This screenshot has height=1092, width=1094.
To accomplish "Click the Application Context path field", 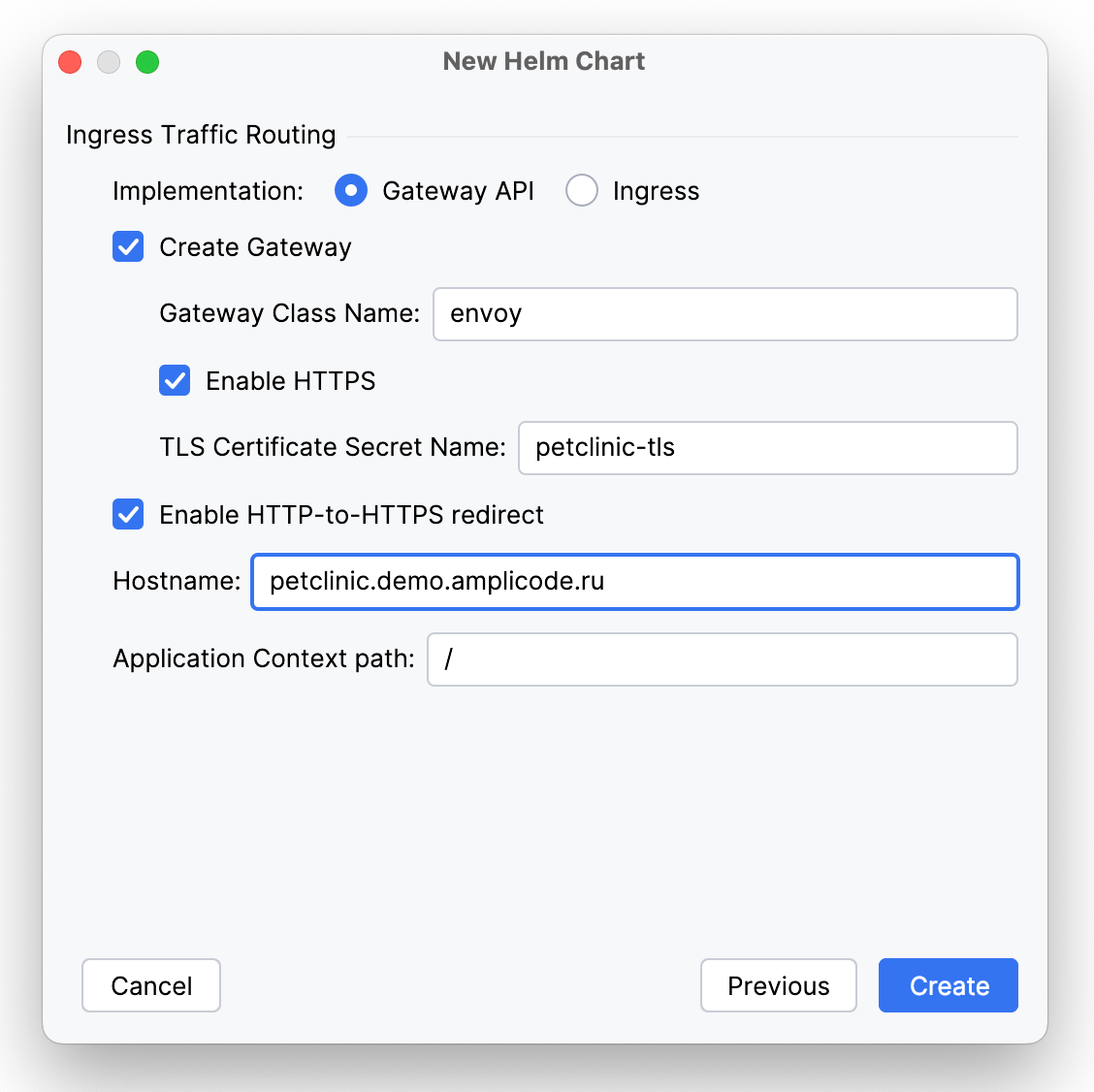I will (x=722, y=659).
